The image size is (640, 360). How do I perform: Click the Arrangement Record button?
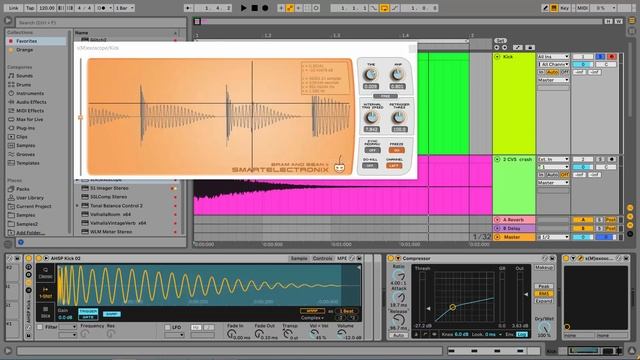(265, 8)
